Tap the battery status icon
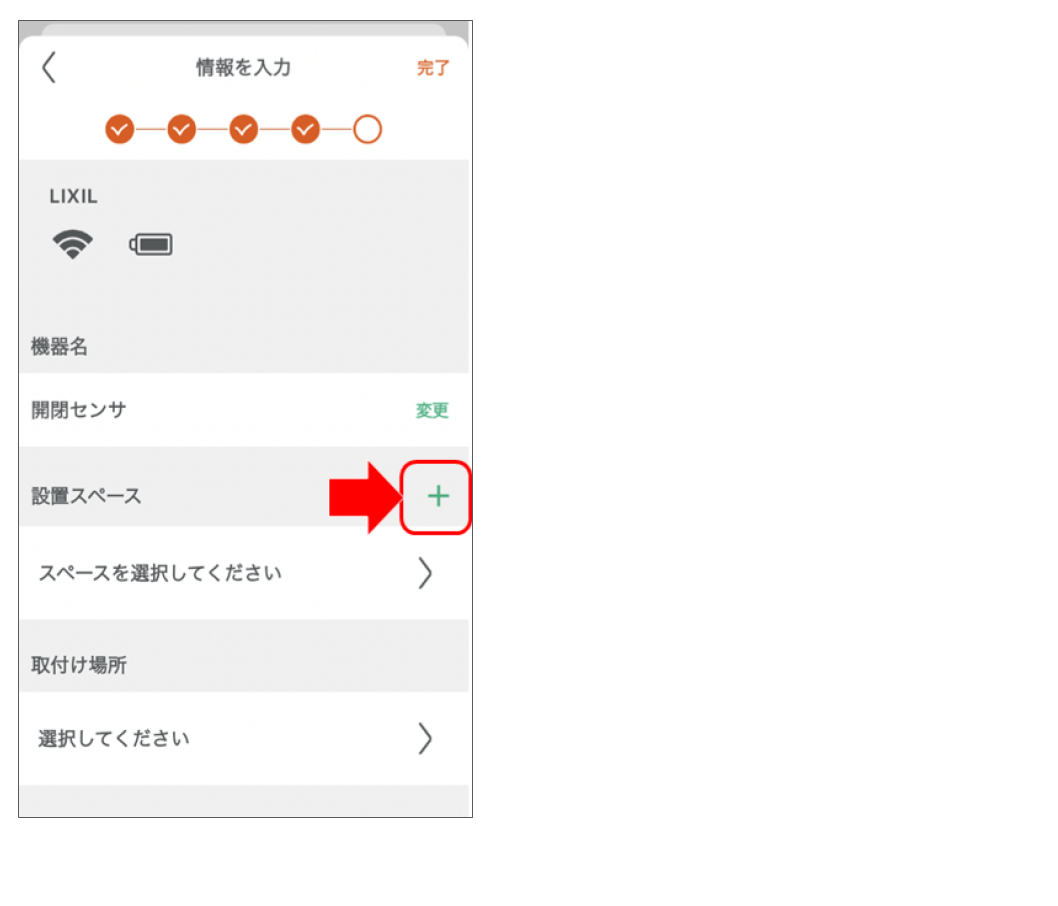This screenshot has width=1058, height=906. tap(150, 244)
